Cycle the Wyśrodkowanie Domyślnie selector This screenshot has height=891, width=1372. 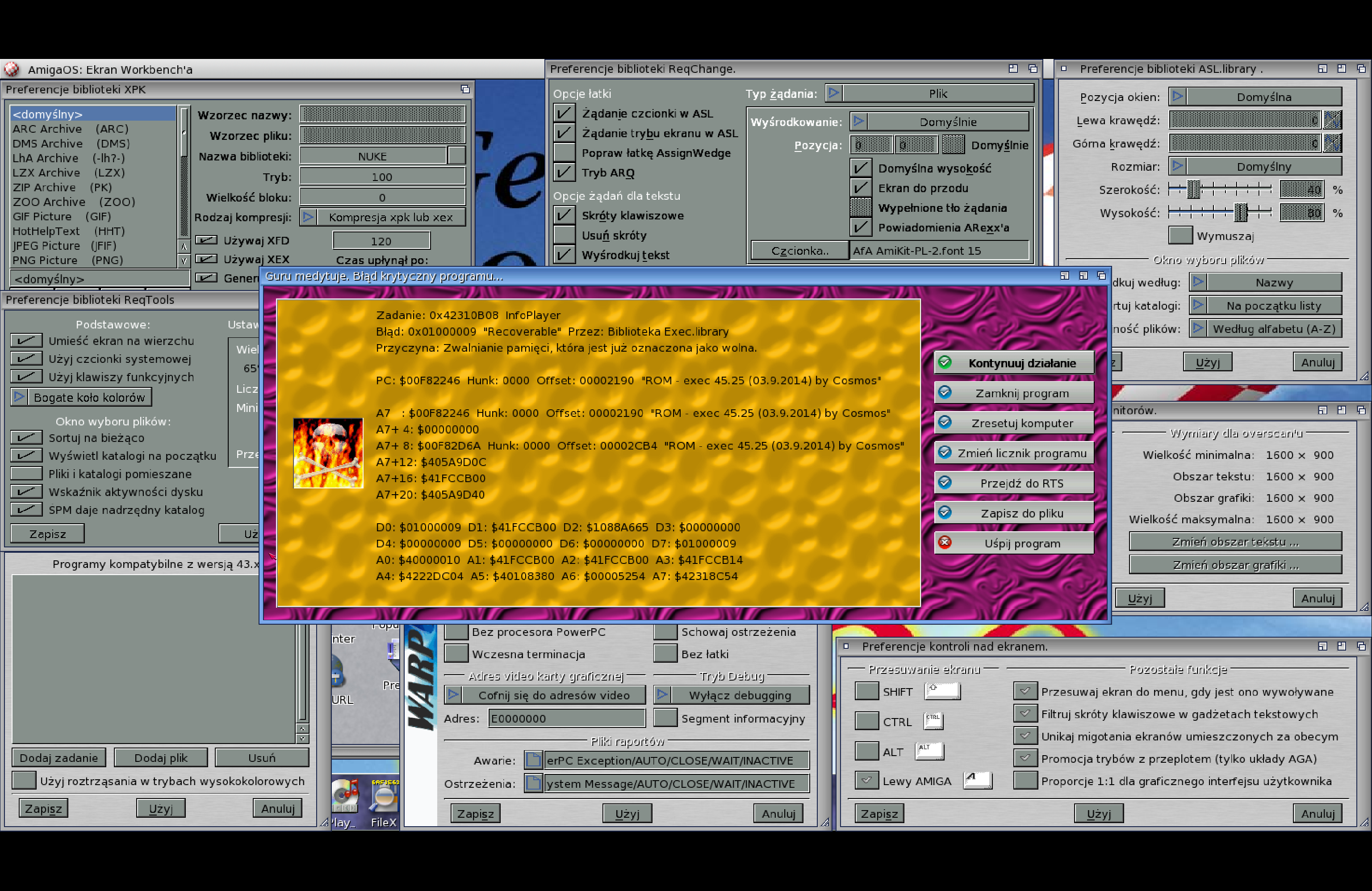tap(939, 121)
